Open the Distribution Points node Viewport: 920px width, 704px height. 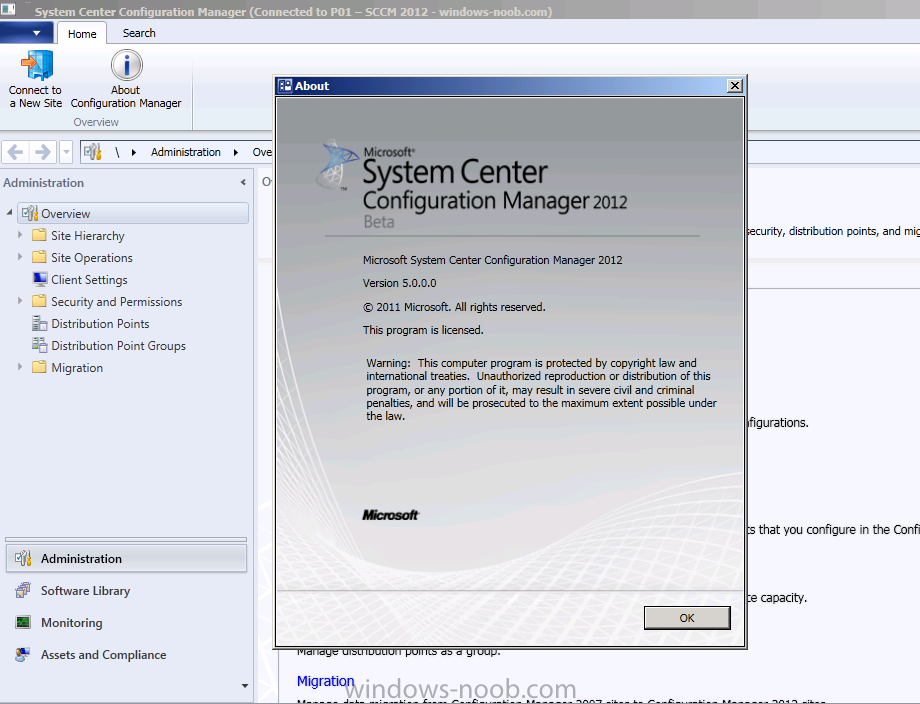coord(100,324)
